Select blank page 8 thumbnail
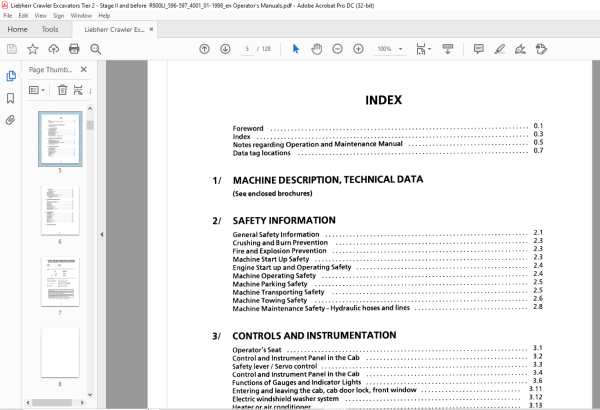This screenshot has width=600, height=410. [60, 353]
